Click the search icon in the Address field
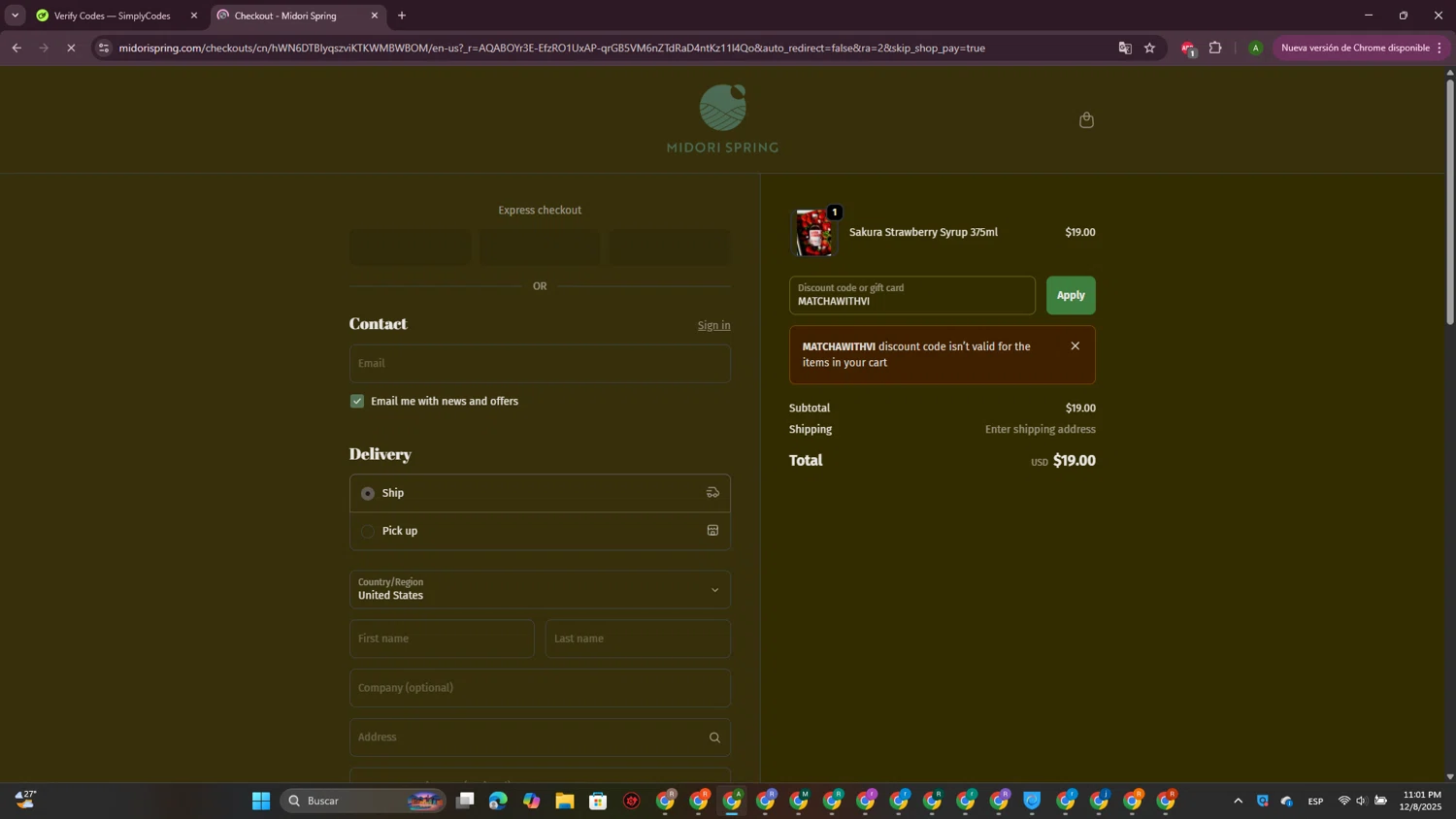Viewport: 1456px width, 819px height. [x=714, y=737]
